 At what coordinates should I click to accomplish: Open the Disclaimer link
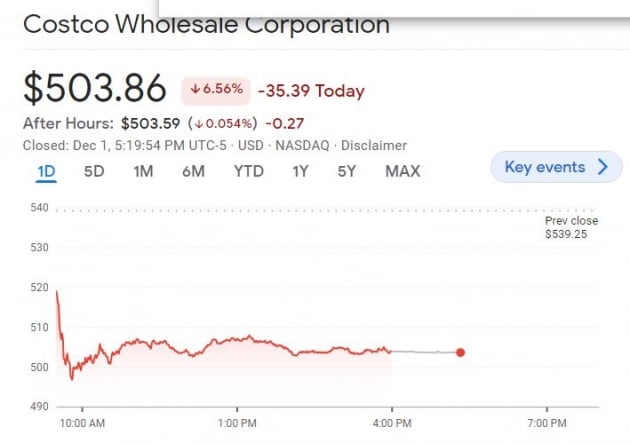pyautogui.click(x=375, y=145)
